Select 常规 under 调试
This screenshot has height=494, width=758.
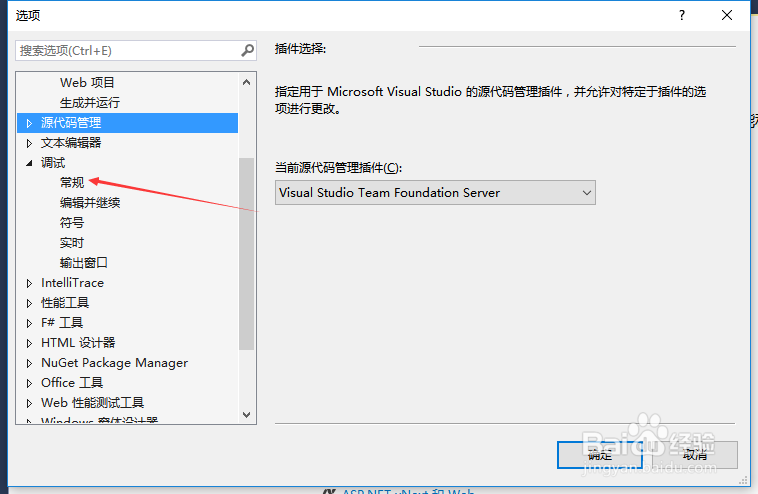[x=72, y=183]
